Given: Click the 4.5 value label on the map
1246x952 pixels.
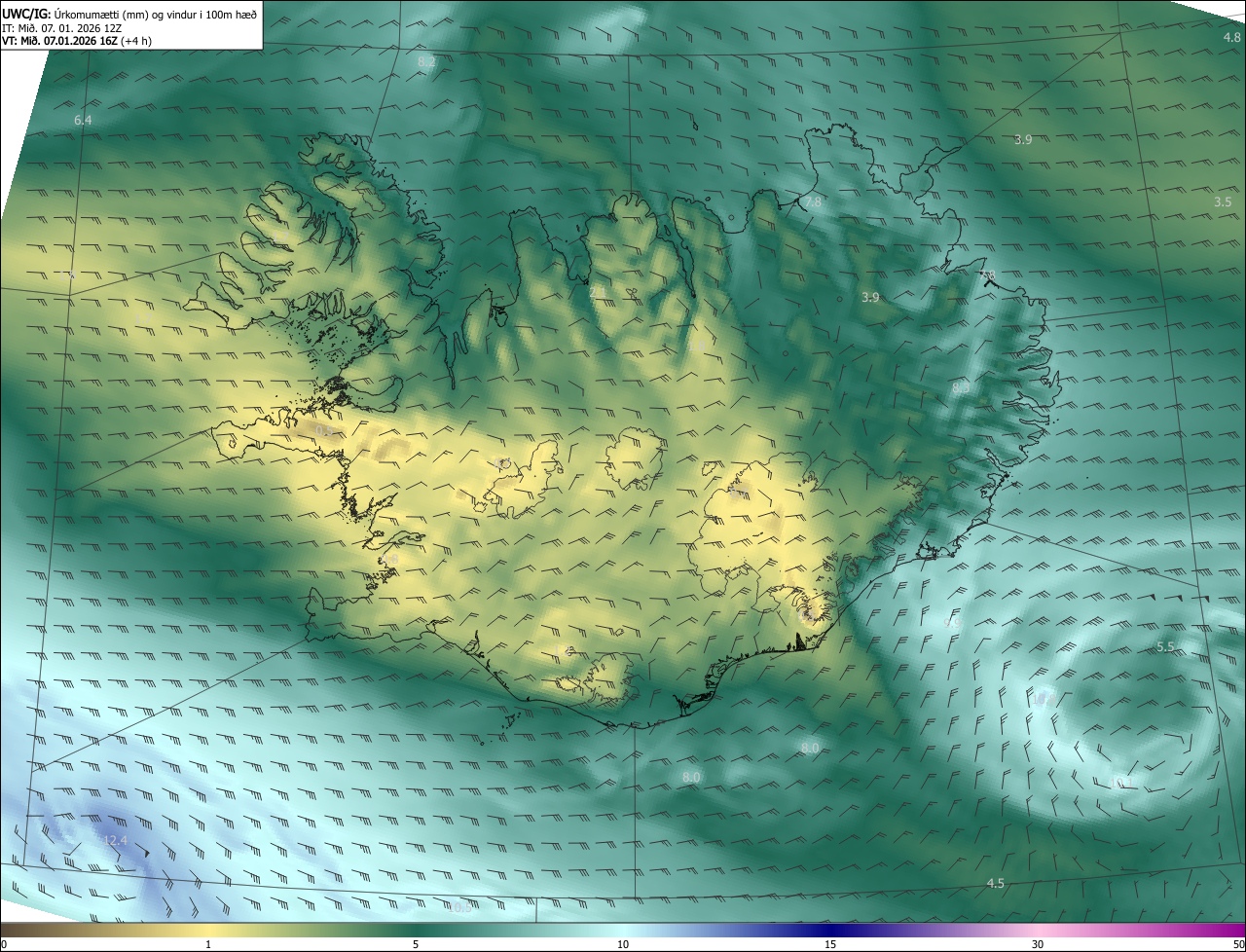Looking at the screenshot, I should pyautogui.click(x=995, y=883).
